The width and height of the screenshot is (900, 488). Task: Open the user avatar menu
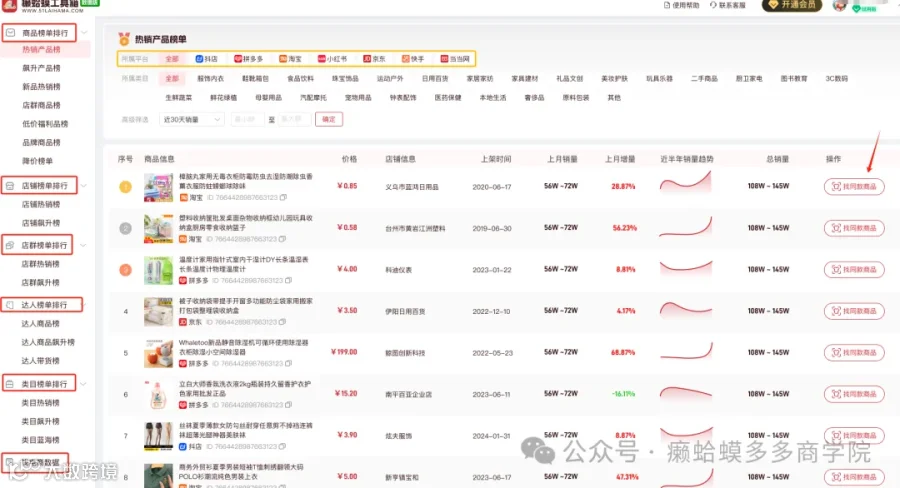840,5
